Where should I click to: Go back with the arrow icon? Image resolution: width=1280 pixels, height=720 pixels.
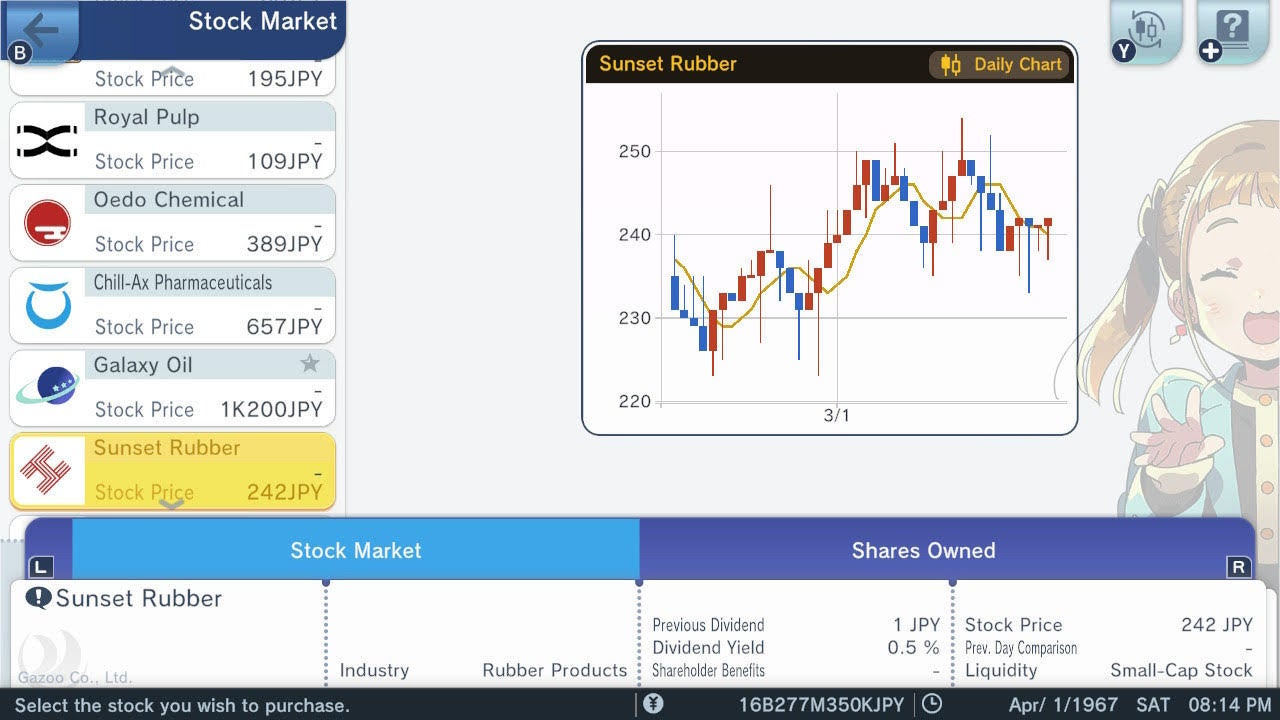40,30
